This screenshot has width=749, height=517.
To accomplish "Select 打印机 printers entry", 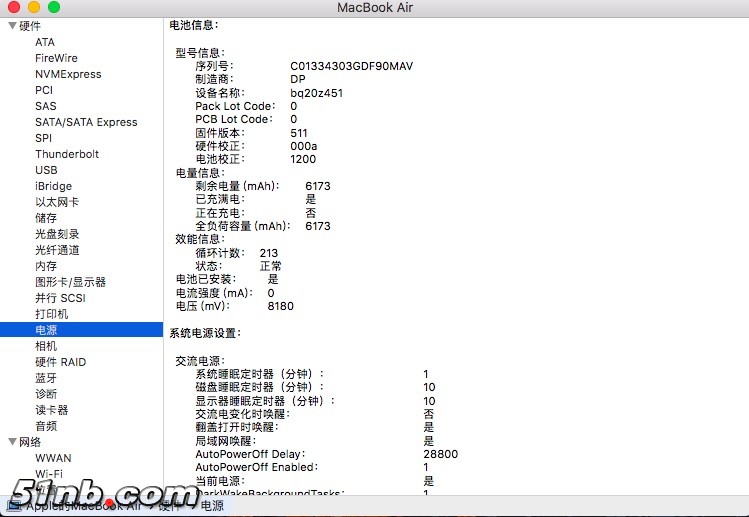I will pos(52,314).
